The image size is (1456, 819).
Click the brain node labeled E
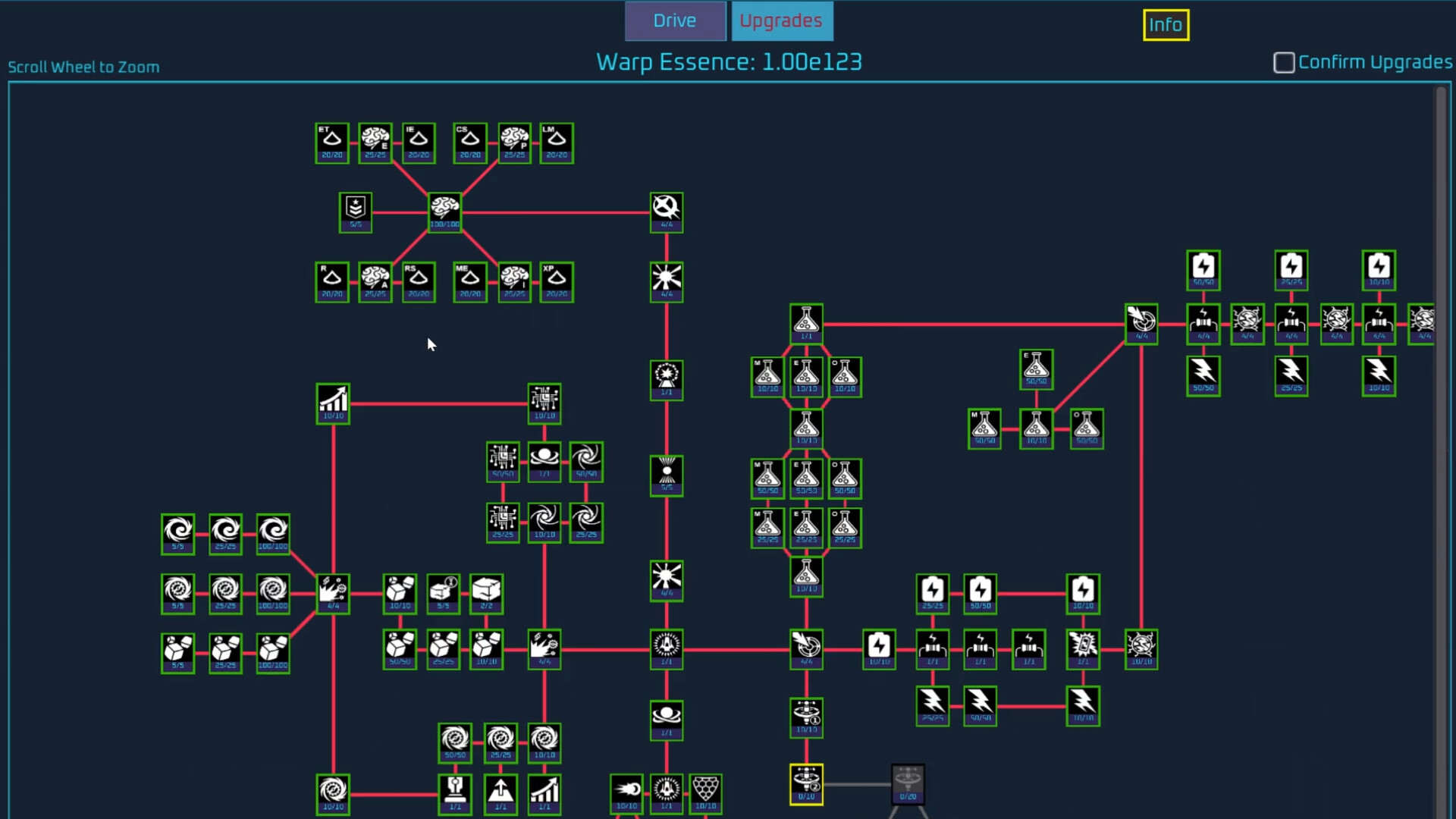click(375, 143)
